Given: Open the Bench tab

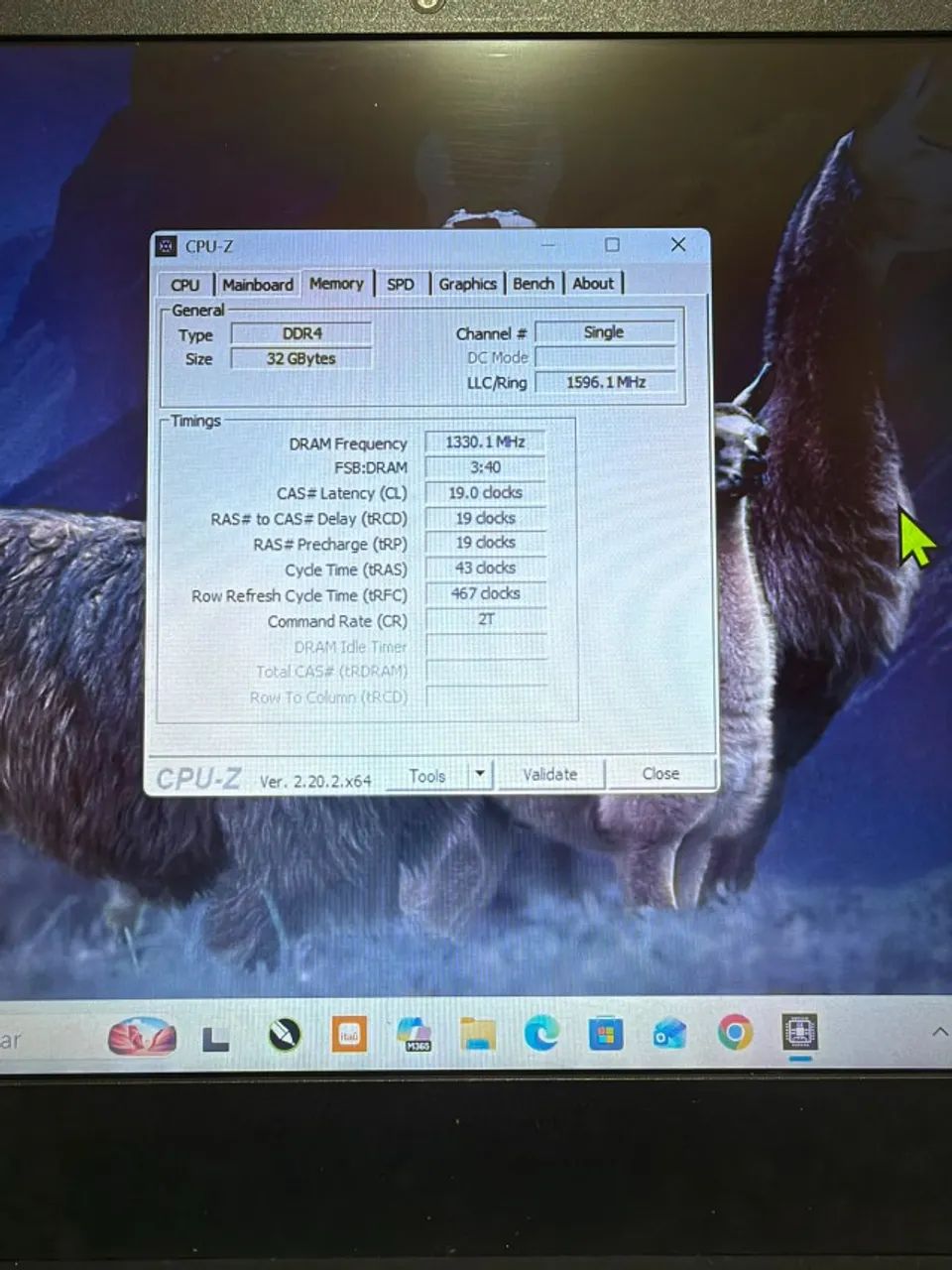Looking at the screenshot, I should point(534,284).
